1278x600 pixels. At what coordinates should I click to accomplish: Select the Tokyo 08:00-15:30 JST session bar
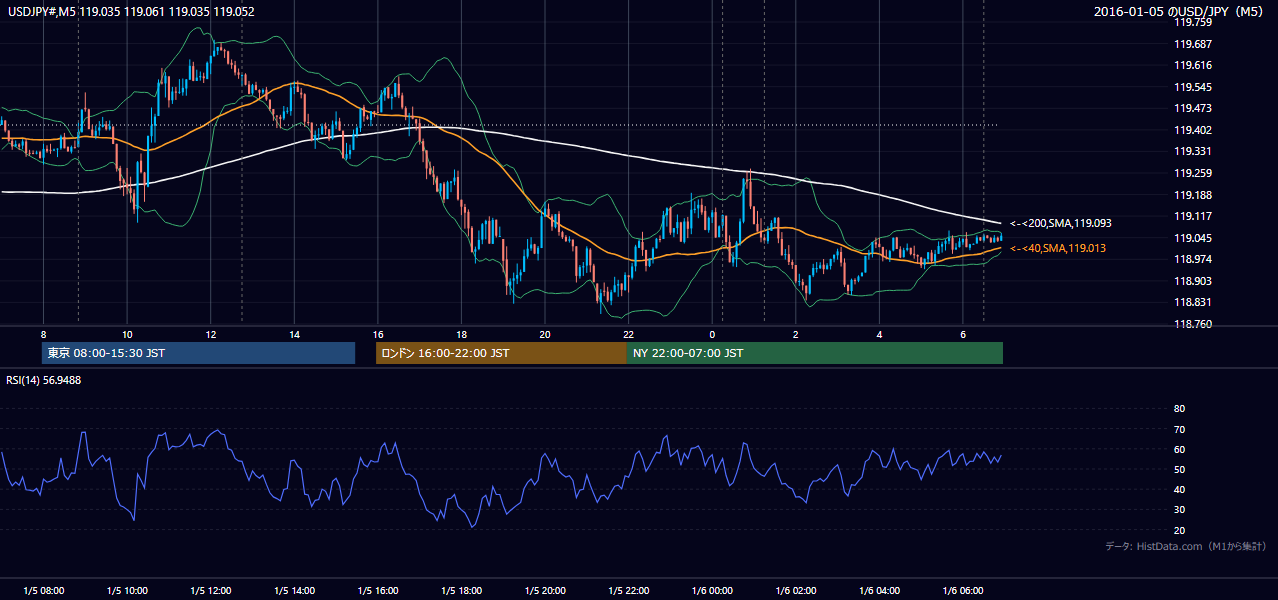pyautogui.click(x=198, y=353)
